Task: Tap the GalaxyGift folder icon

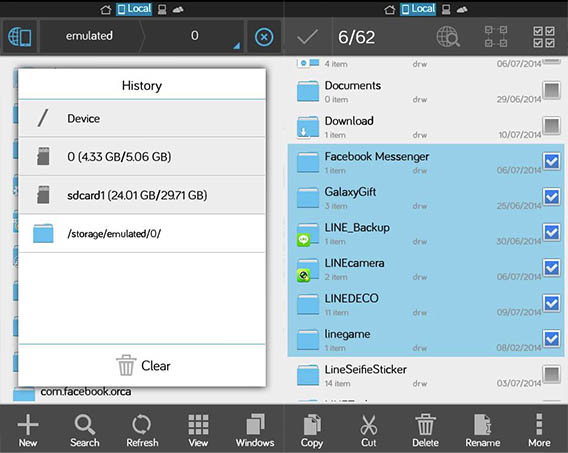Action: (308, 198)
